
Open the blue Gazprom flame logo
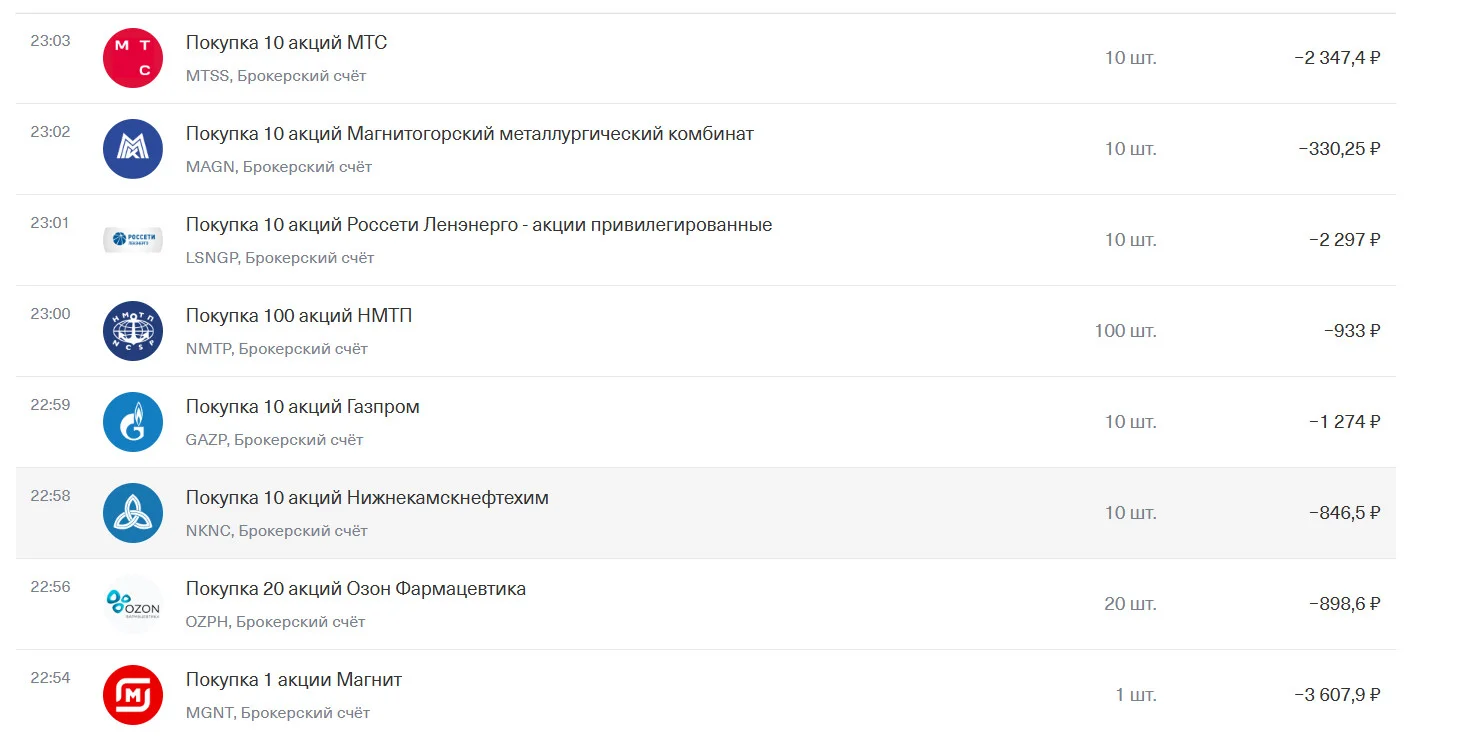(133, 422)
